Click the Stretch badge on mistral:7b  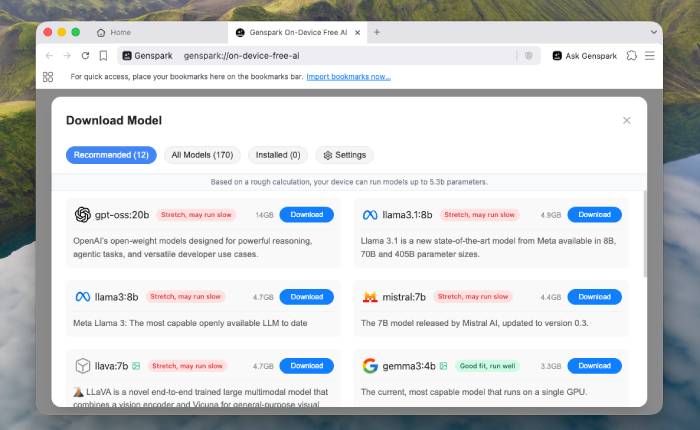(x=473, y=297)
